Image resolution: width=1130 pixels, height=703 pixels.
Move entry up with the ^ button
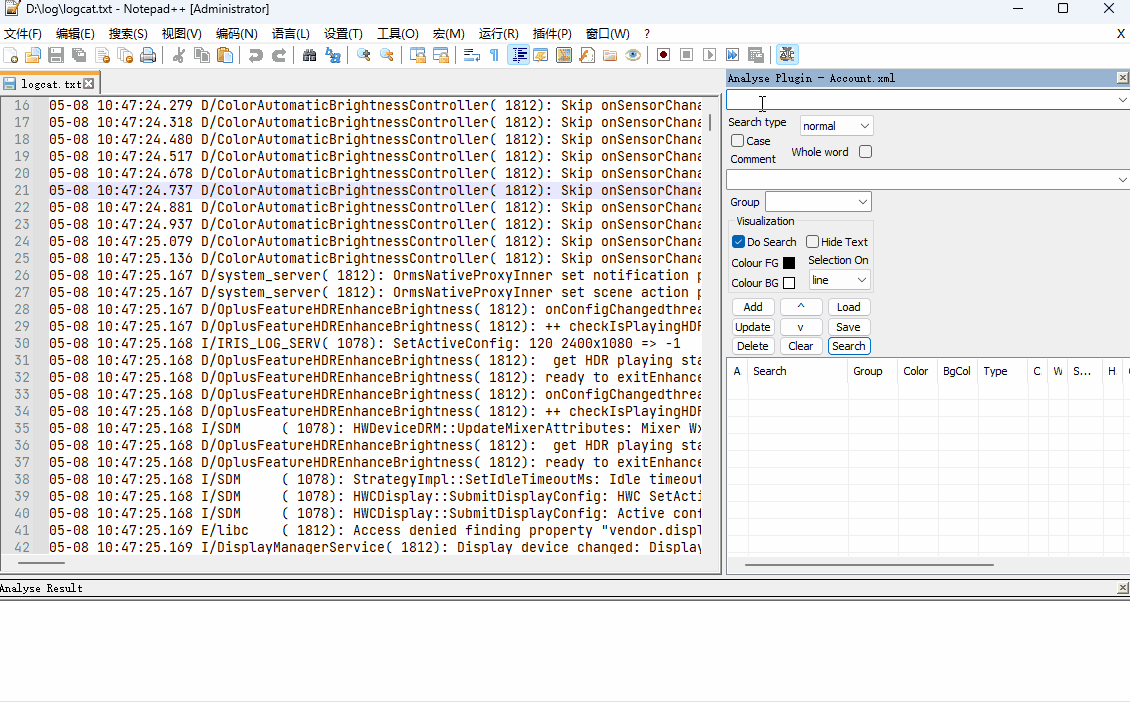pyautogui.click(x=801, y=307)
